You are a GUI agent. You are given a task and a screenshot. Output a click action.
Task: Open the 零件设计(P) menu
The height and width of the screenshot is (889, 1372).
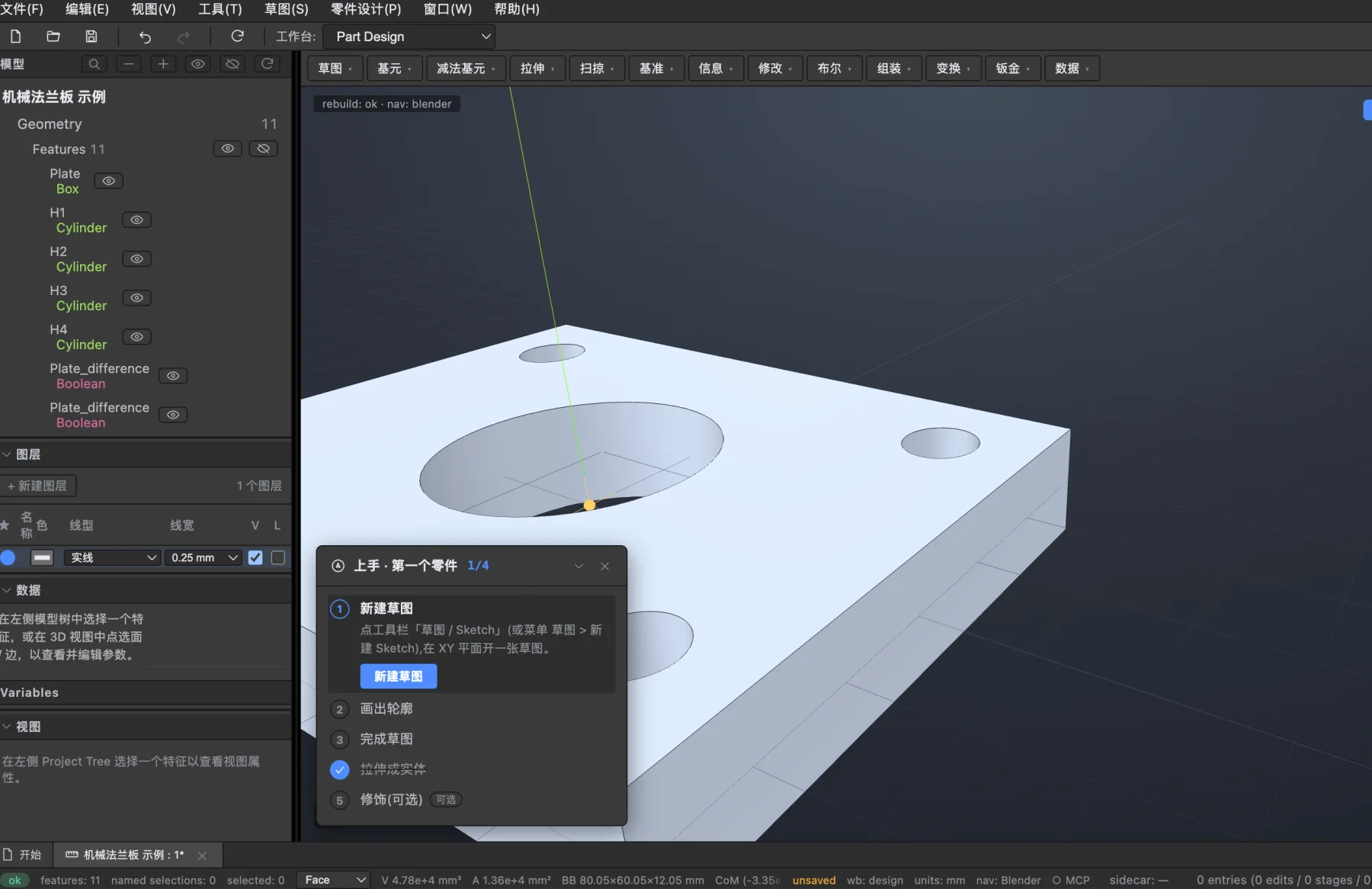coord(366,9)
